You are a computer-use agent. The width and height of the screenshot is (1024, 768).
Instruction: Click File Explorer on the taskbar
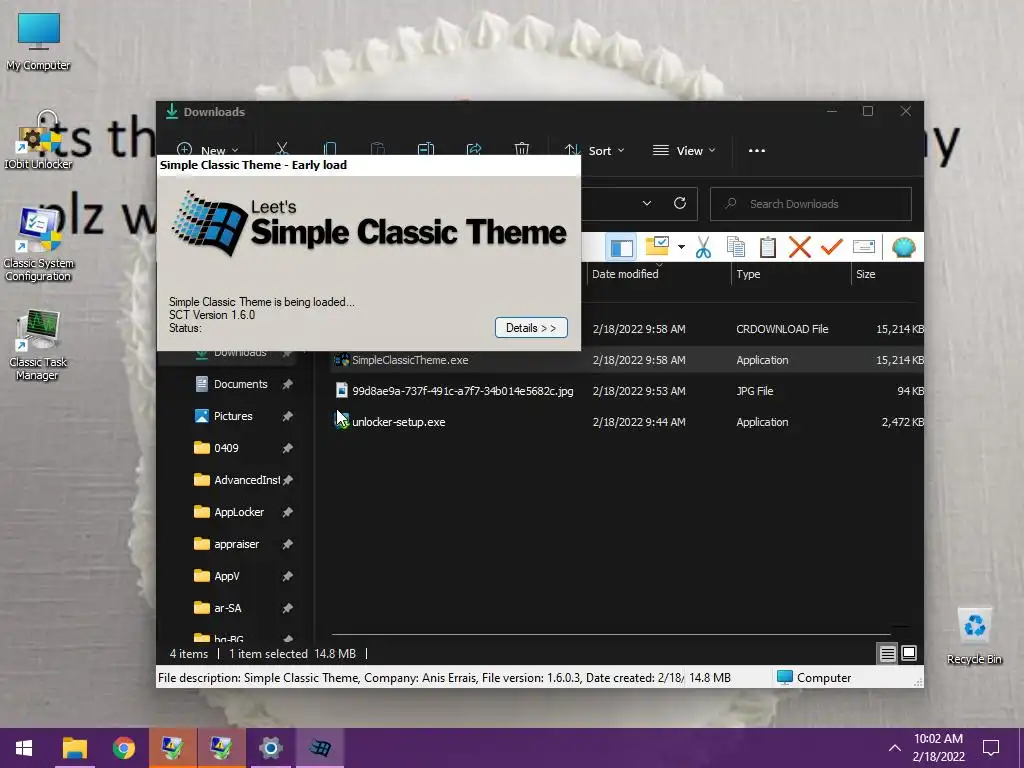click(x=74, y=748)
